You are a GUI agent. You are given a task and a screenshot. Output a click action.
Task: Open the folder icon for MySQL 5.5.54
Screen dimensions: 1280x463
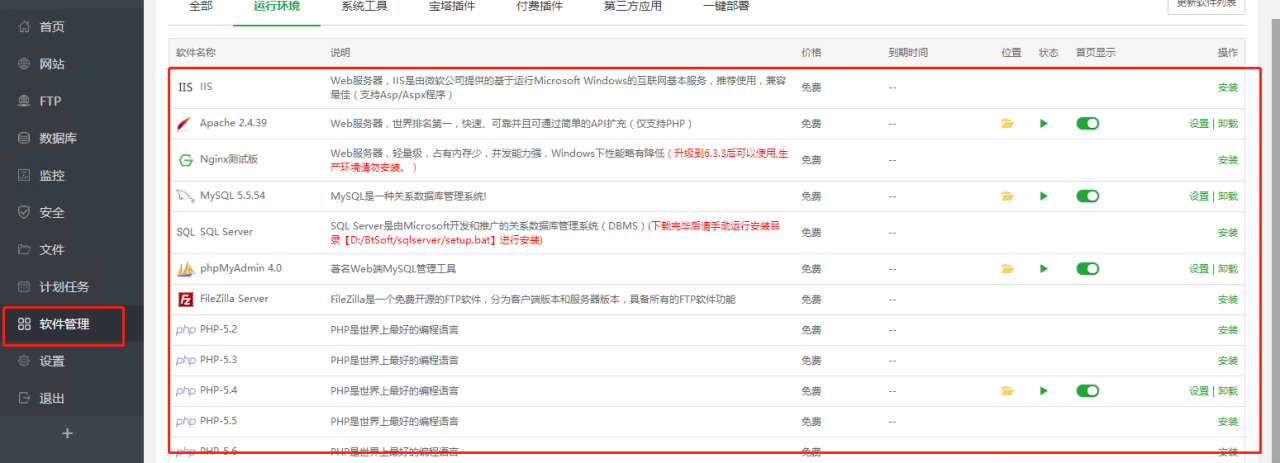(x=1007, y=196)
